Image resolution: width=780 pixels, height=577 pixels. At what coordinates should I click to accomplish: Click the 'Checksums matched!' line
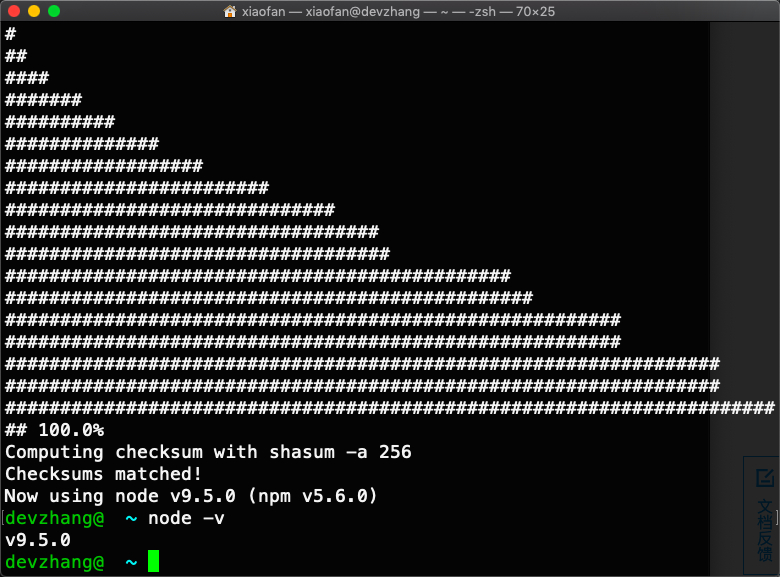point(103,474)
